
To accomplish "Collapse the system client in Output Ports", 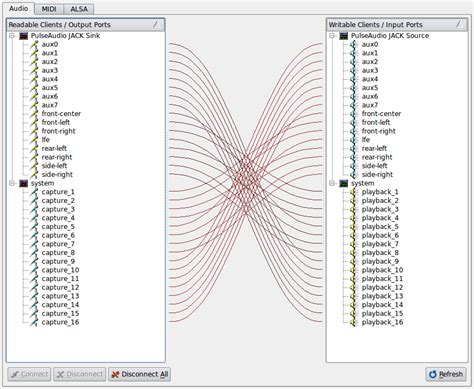I will click(x=12, y=183).
